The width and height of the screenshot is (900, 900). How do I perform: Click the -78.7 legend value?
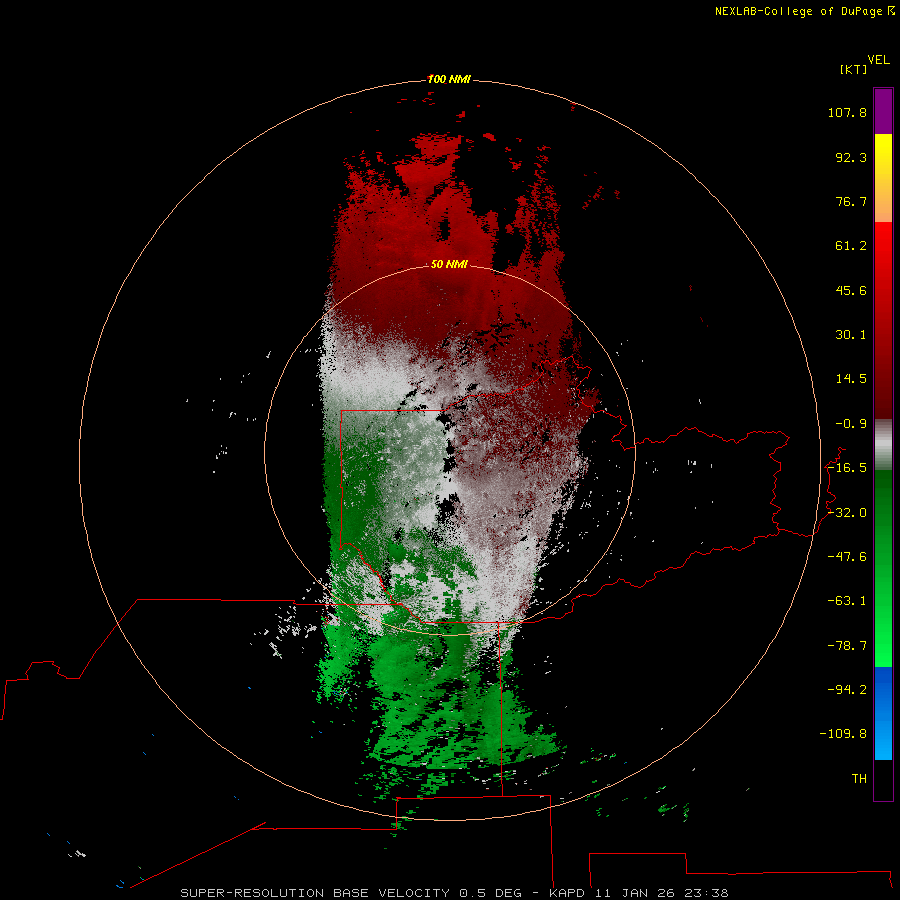(x=847, y=646)
